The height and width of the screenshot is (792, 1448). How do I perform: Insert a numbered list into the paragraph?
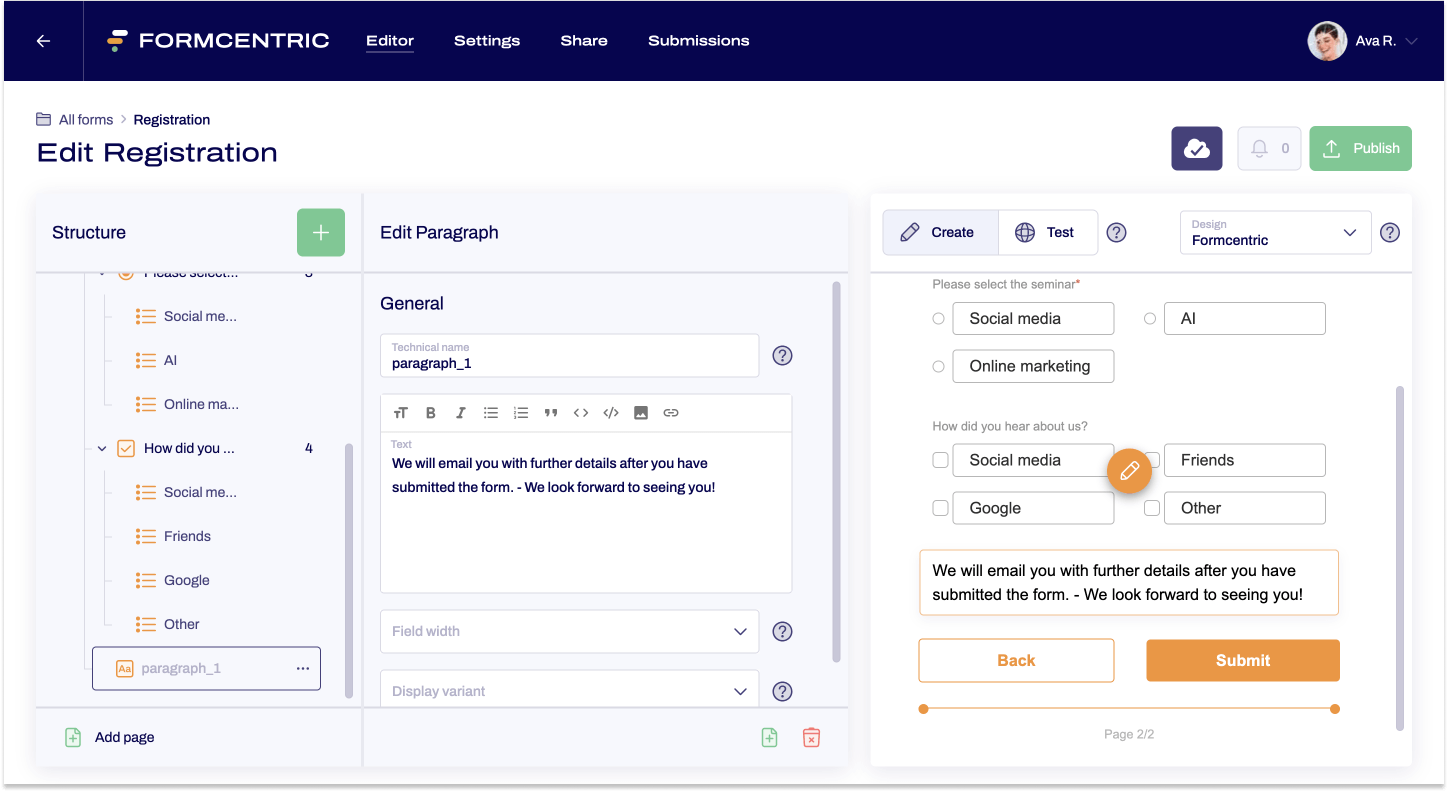(521, 412)
